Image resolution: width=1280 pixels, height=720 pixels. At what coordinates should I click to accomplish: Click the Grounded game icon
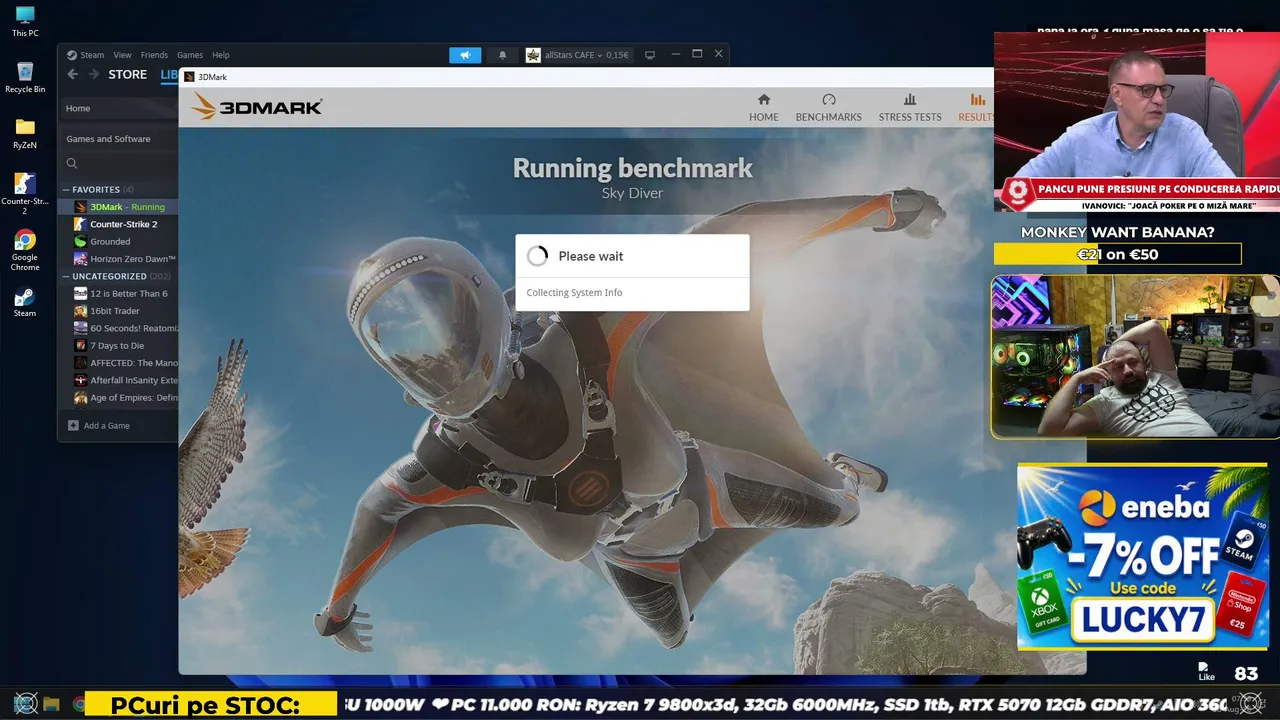click(x=81, y=241)
